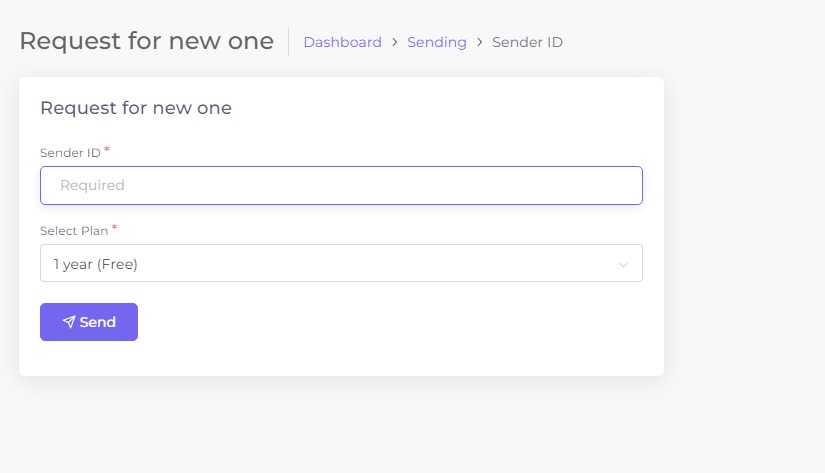Image resolution: width=825 pixels, height=473 pixels.
Task: Open the Select Plan combo box
Action: (x=341, y=263)
